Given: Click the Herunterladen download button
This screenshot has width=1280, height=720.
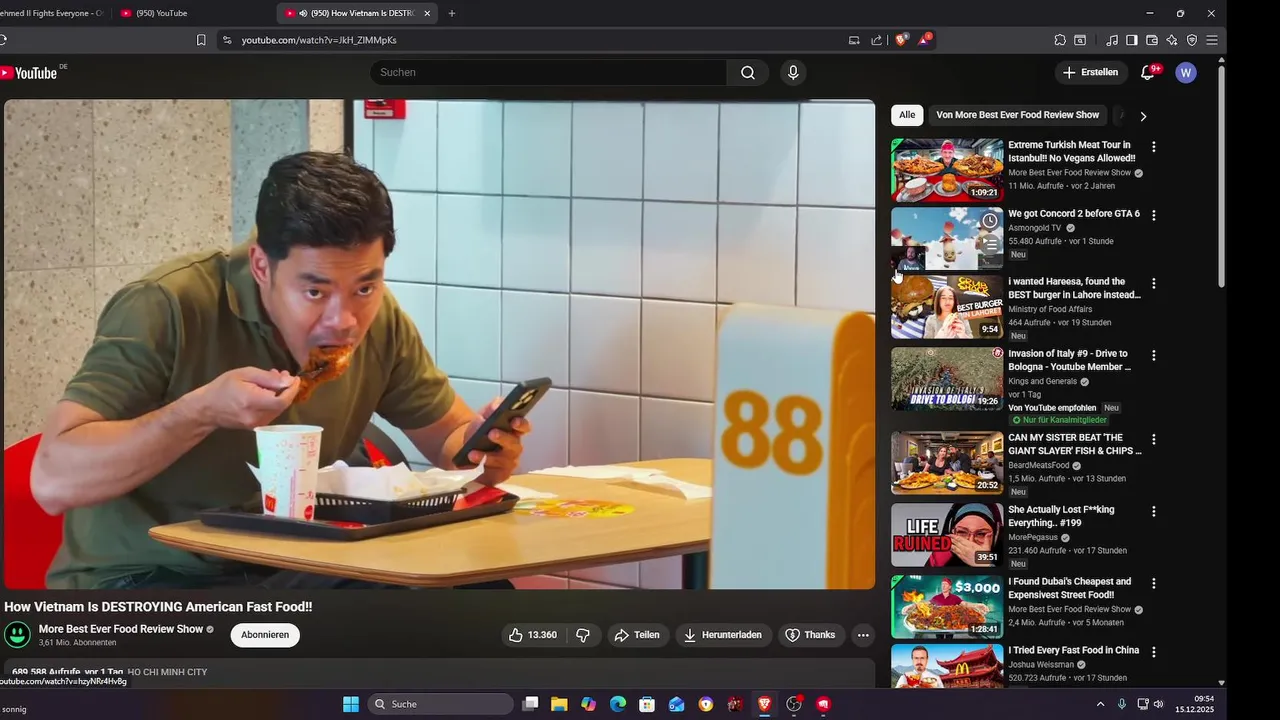Looking at the screenshot, I should [723, 635].
